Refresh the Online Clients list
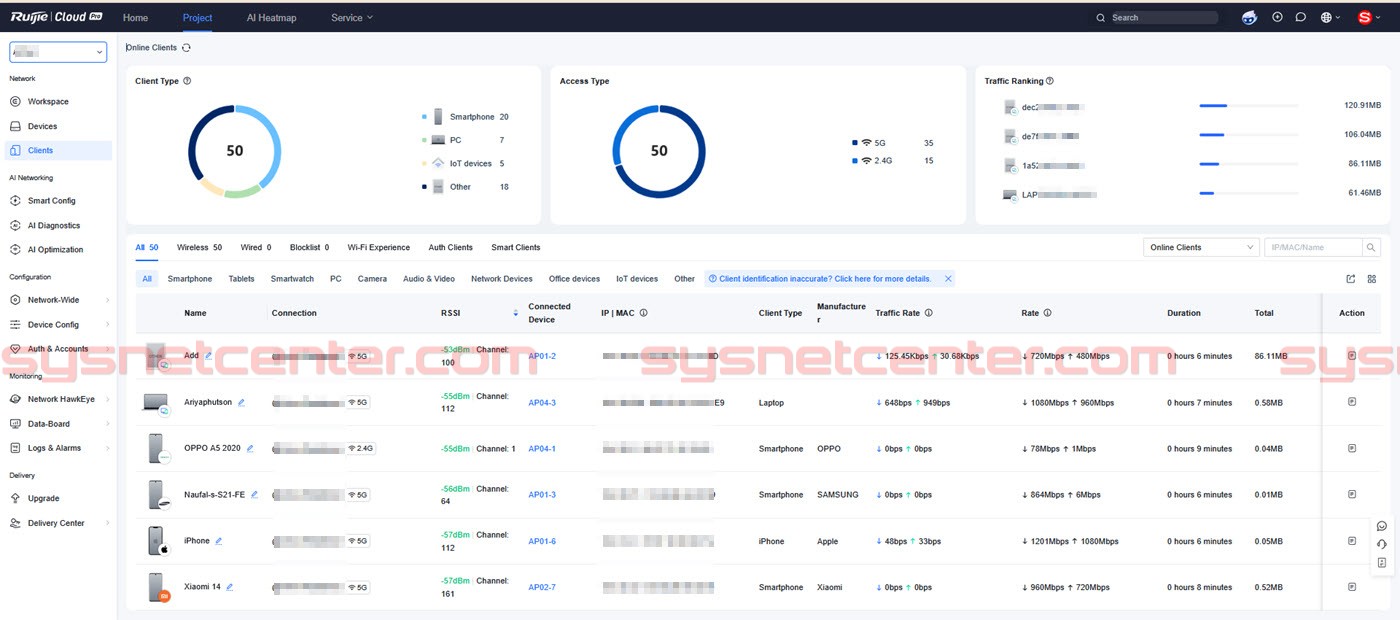1400x620 pixels. point(186,48)
